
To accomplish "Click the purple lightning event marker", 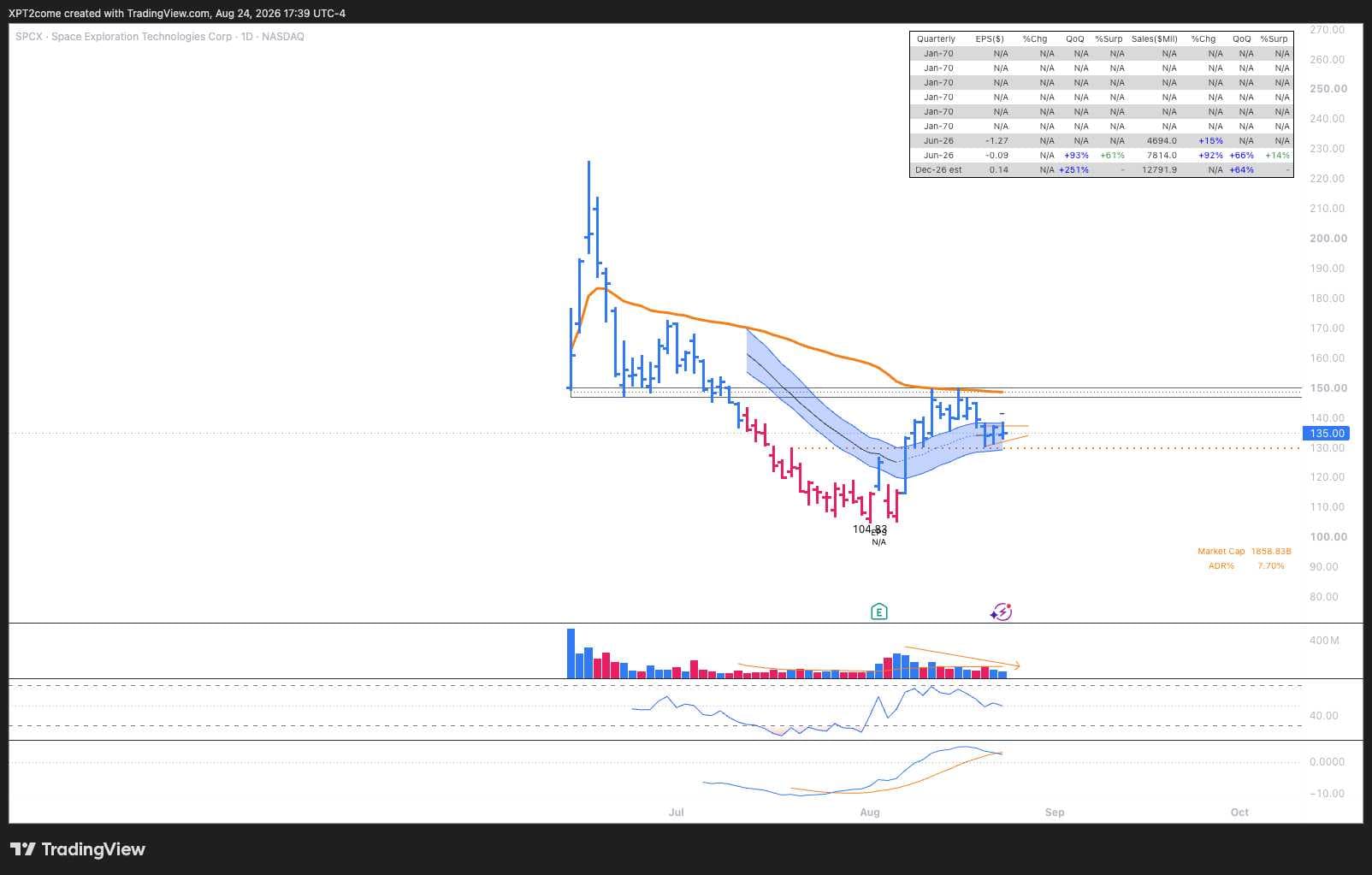I will pyautogui.click(x=1001, y=612).
